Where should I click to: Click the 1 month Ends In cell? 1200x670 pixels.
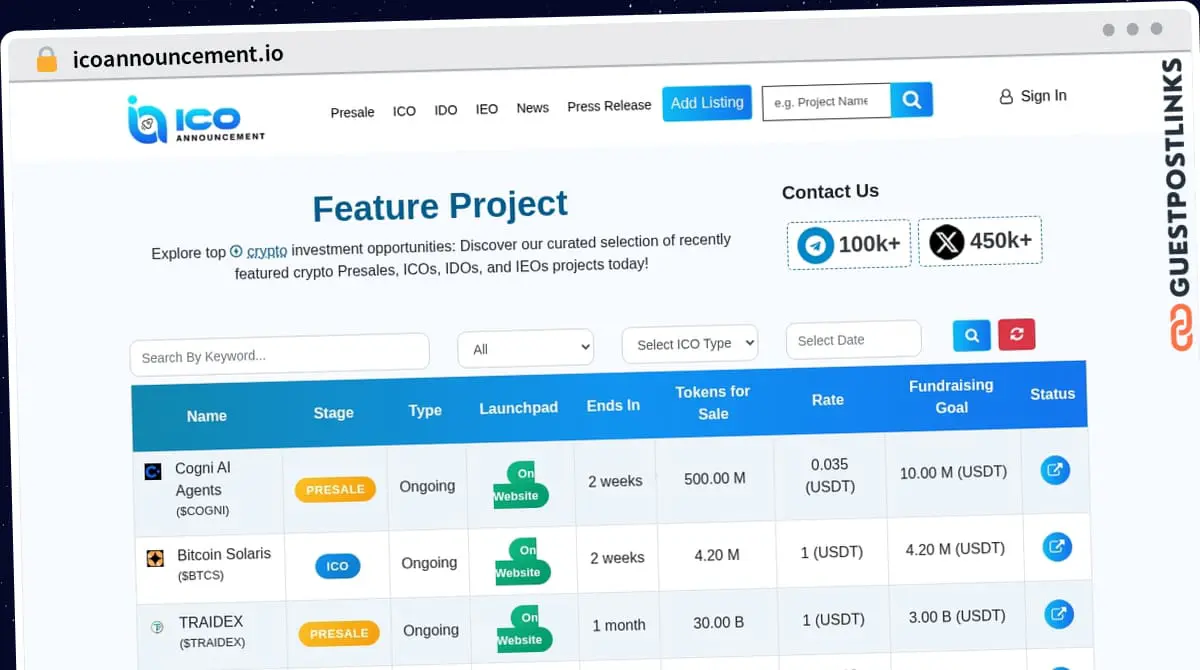click(619, 625)
